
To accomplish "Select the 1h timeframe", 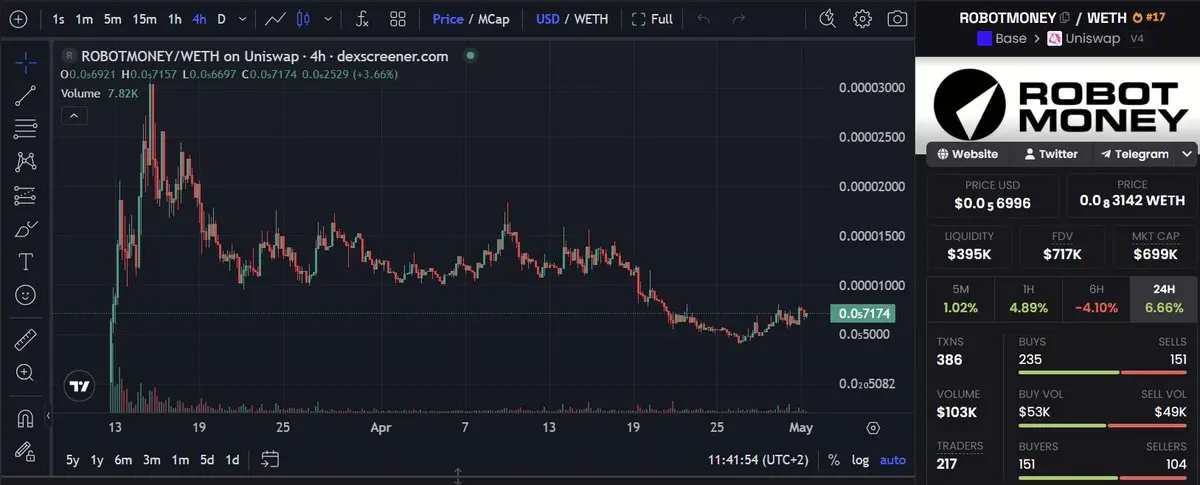I will [175, 18].
